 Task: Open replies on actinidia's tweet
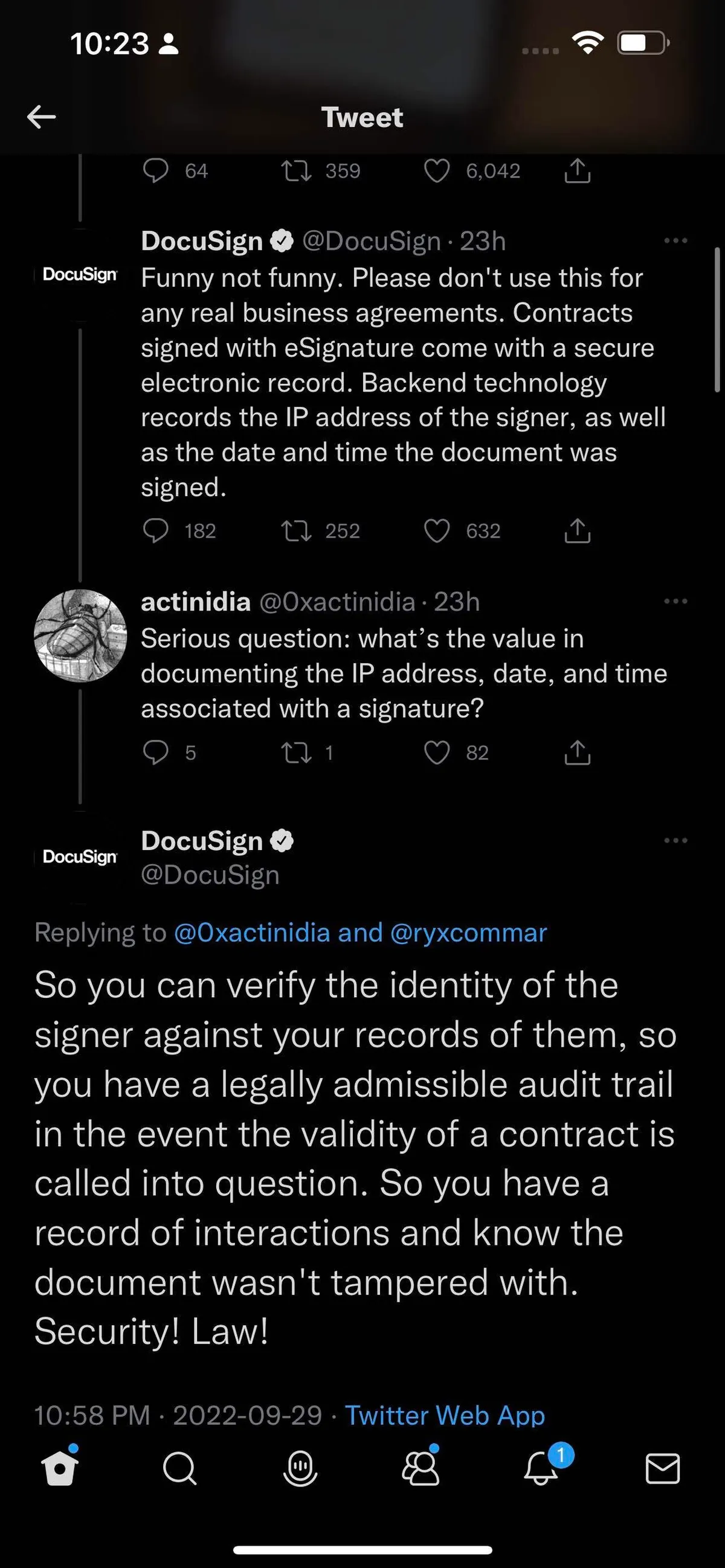[156, 753]
